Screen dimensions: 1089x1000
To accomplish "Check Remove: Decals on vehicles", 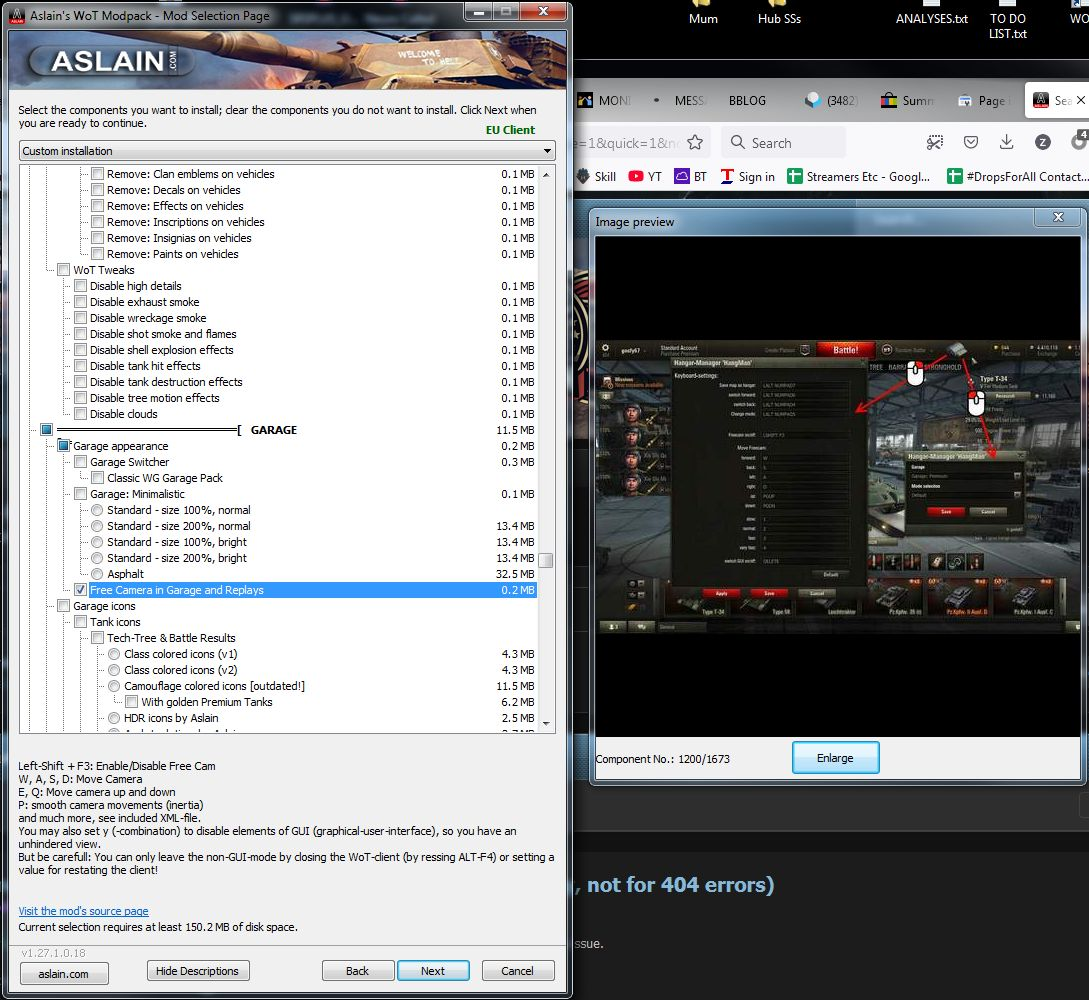I will pos(98,190).
